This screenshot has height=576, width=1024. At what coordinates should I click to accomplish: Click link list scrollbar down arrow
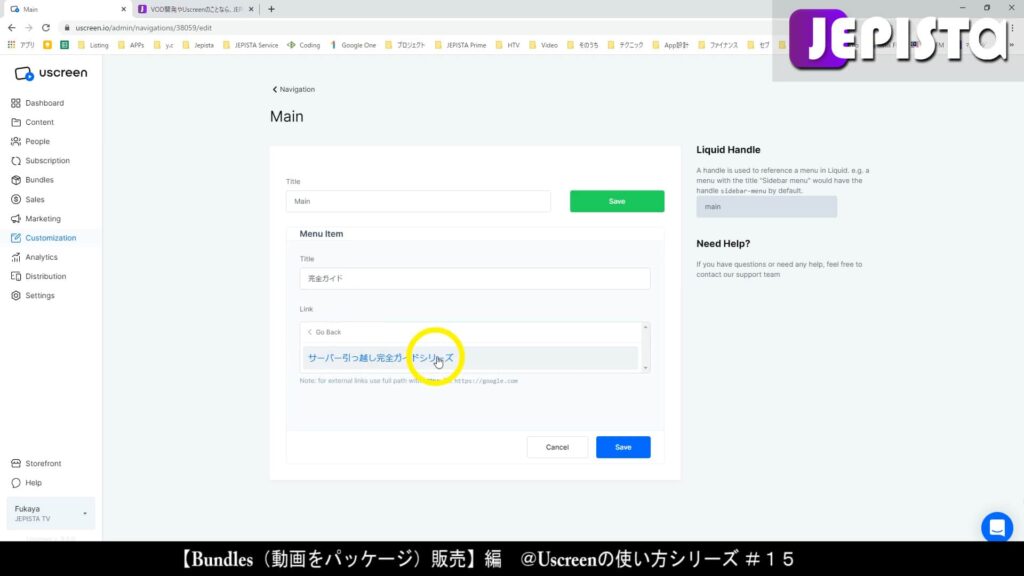(x=645, y=368)
